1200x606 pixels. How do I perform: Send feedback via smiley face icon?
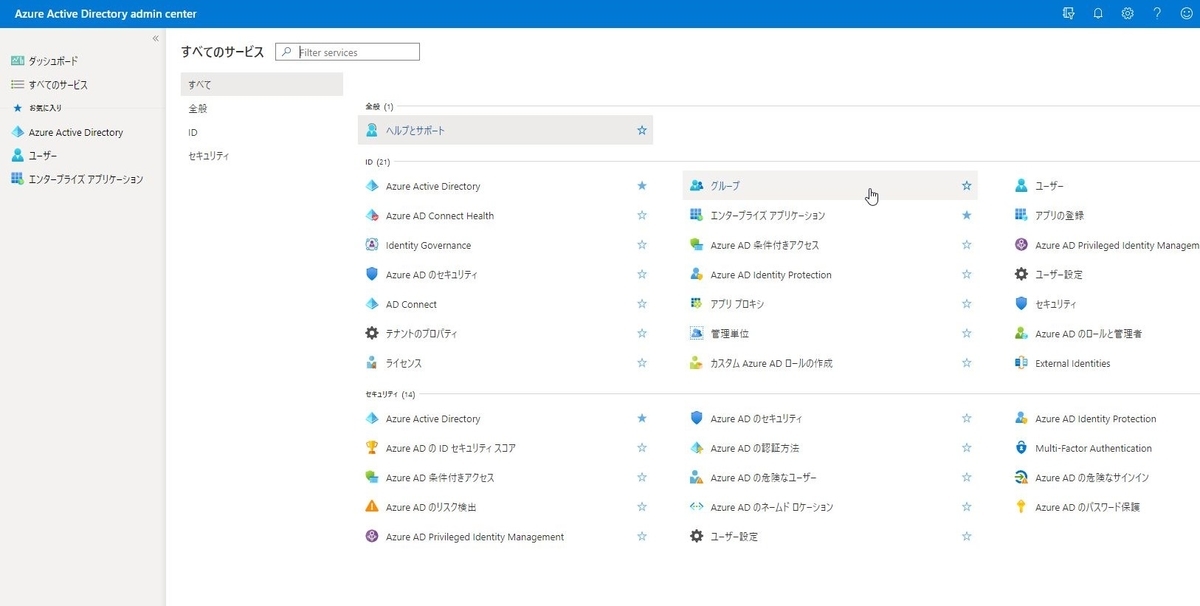pyautogui.click(x=1186, y=14)
